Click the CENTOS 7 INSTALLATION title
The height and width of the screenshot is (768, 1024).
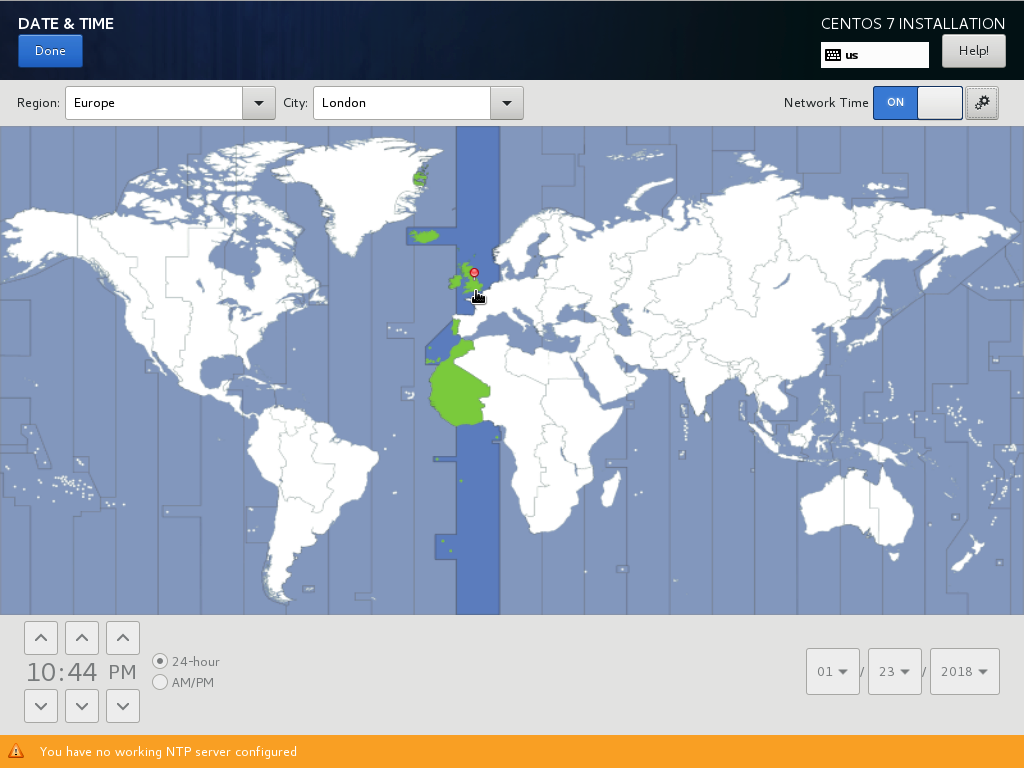click(913, 24)
